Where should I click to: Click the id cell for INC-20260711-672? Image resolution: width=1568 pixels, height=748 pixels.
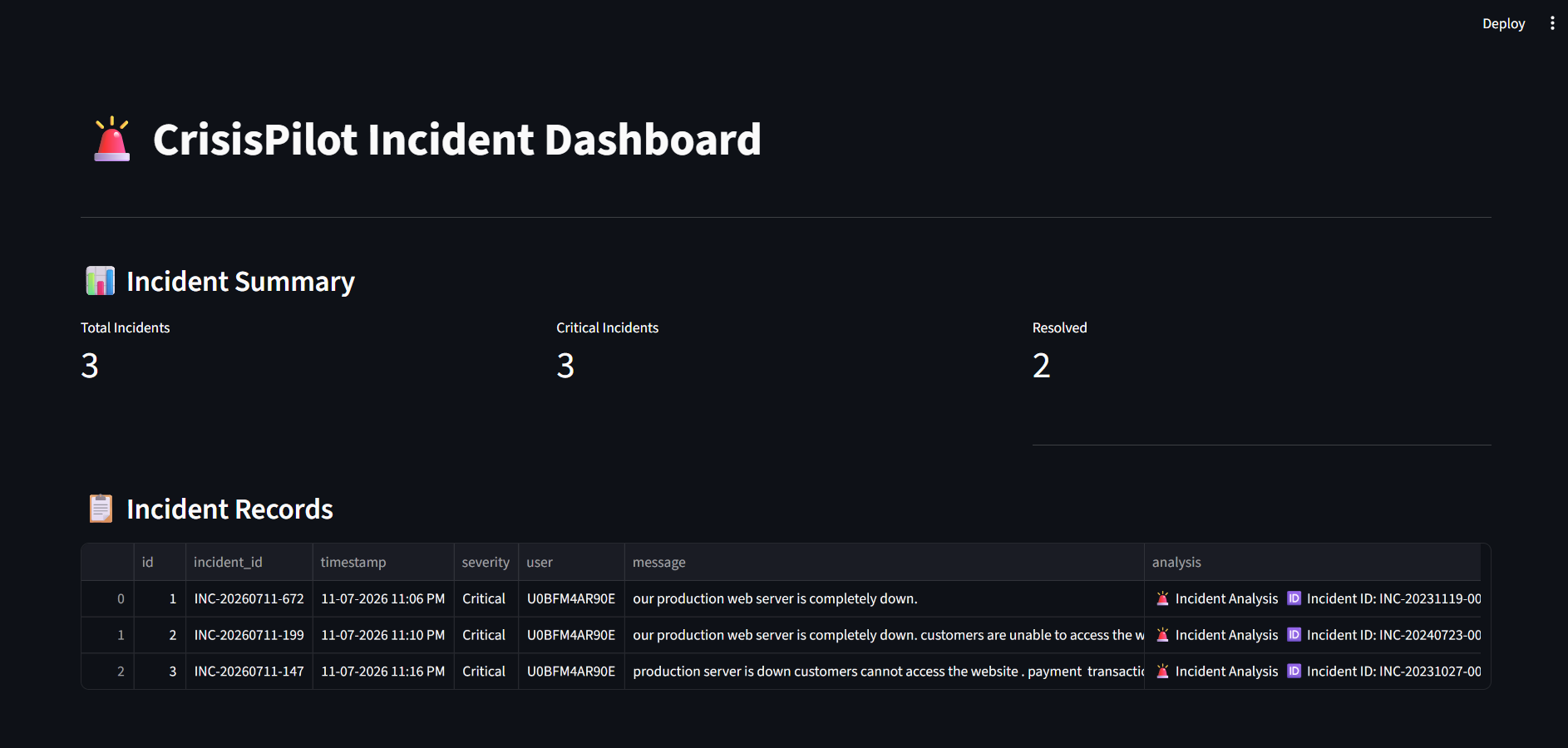[x=160, y=598]
